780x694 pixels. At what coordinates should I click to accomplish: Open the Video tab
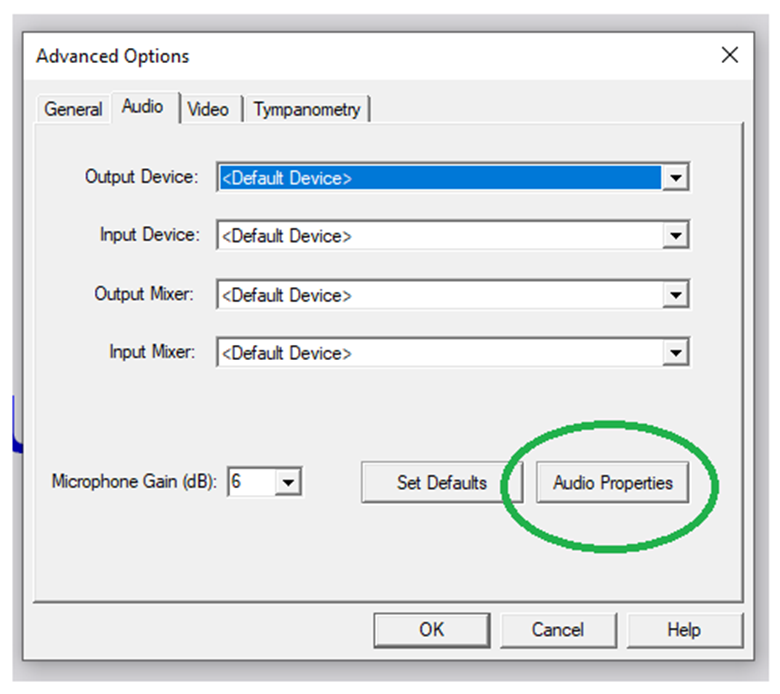click(208, 109)
